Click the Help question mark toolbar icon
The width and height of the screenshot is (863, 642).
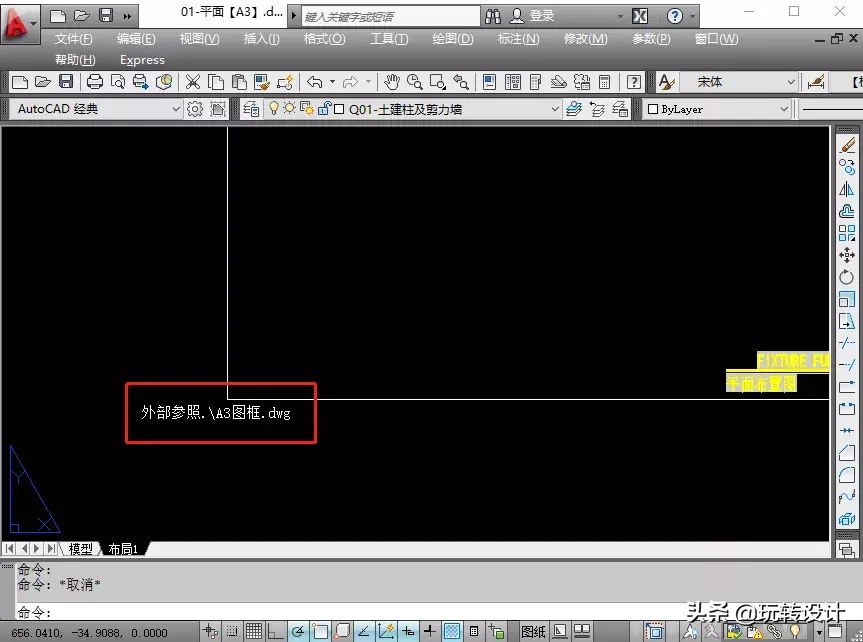tap(634, 82)
